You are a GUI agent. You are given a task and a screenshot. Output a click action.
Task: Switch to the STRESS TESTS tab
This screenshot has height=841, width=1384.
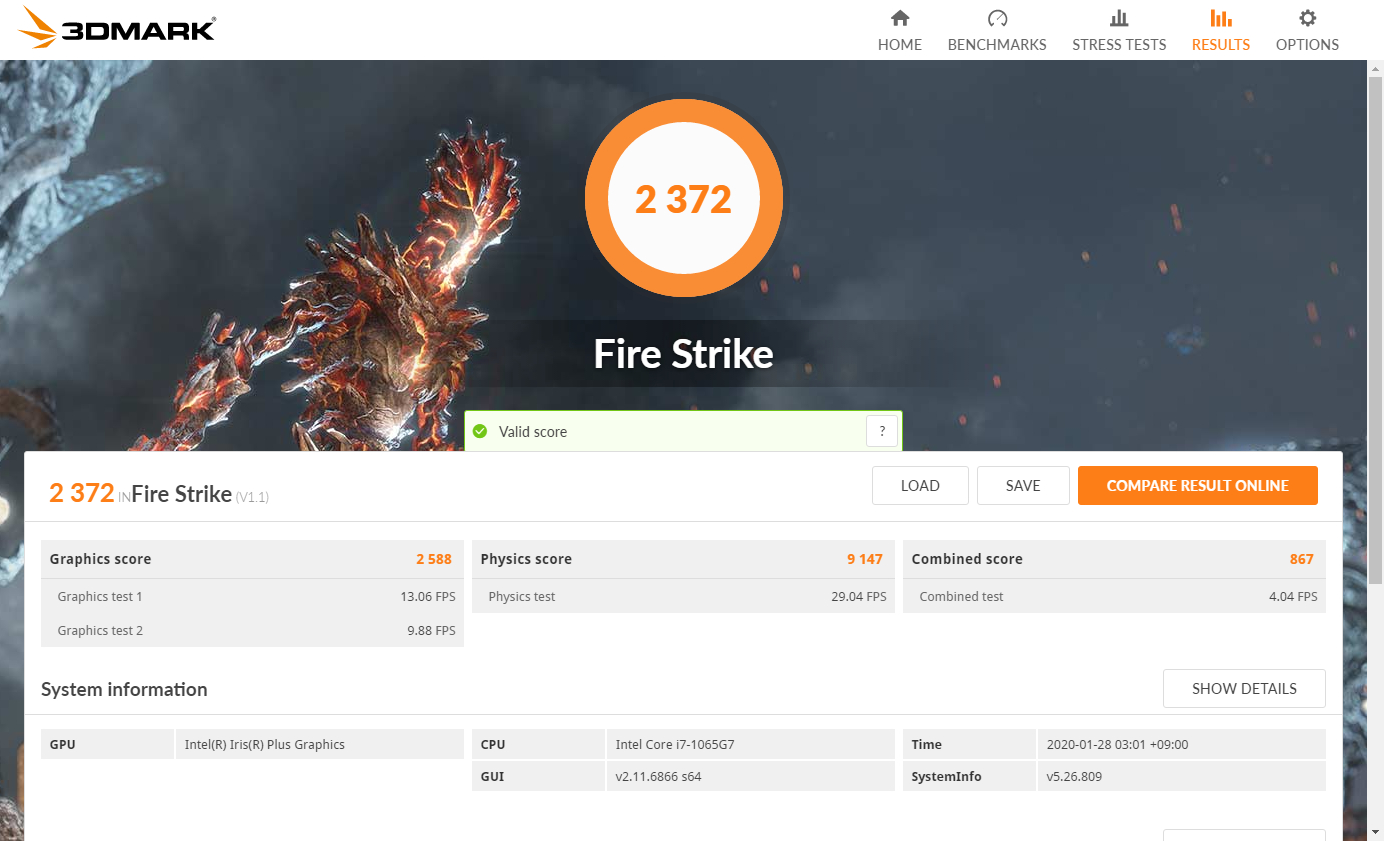(x=1119, y=44)
